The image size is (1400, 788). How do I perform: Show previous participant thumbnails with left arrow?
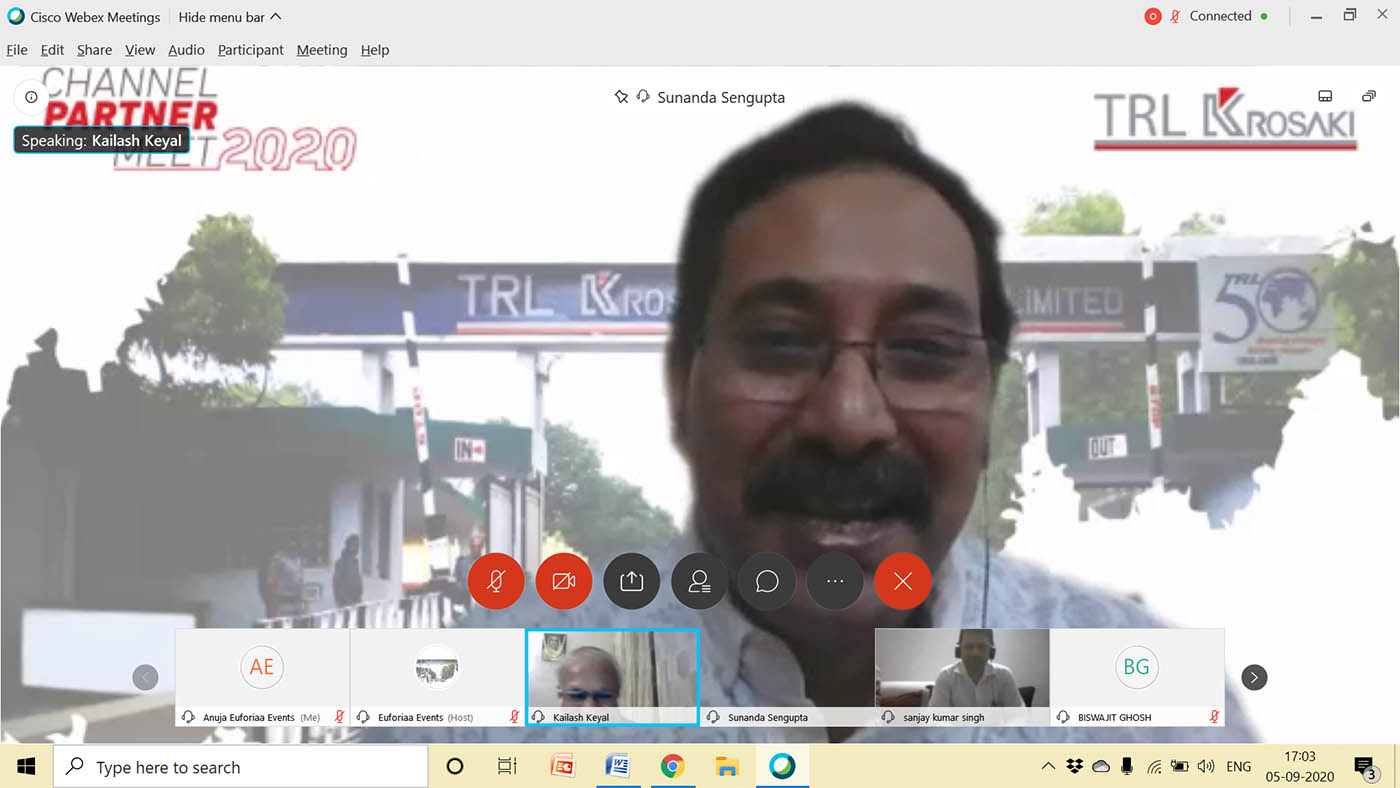pos(145,677)
